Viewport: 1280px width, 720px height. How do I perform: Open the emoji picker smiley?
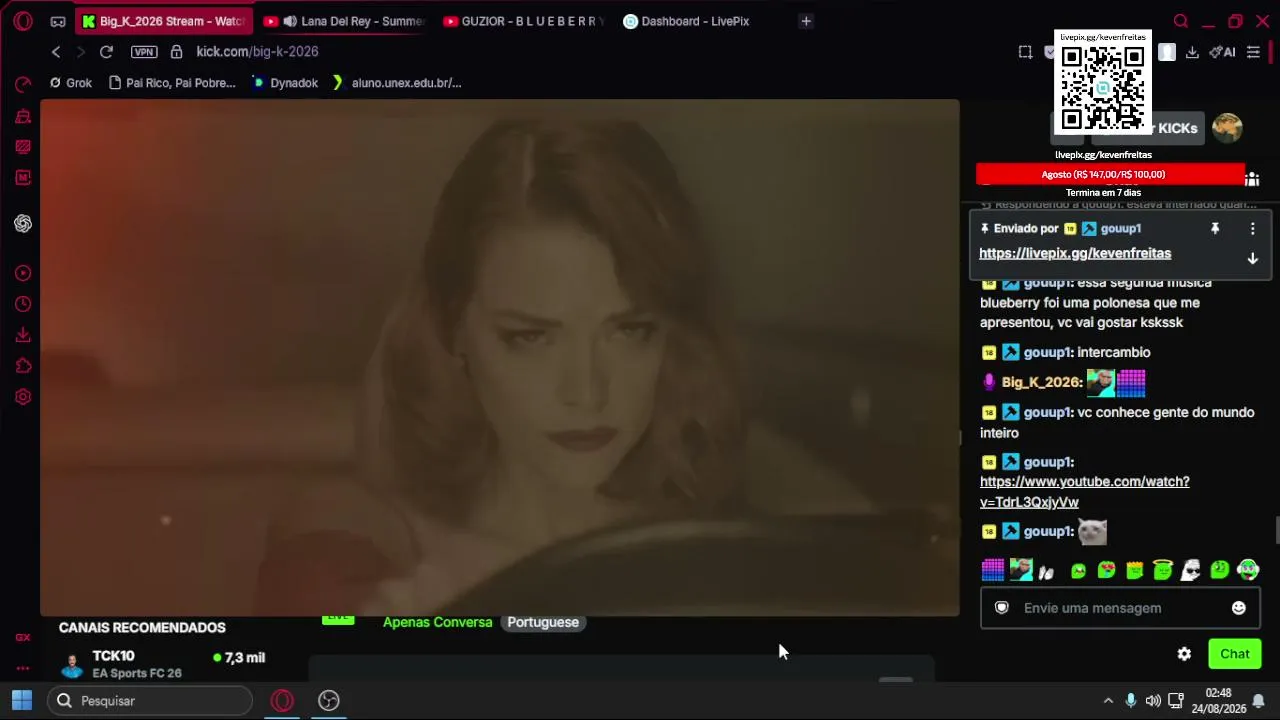[x=1239, y=608]
